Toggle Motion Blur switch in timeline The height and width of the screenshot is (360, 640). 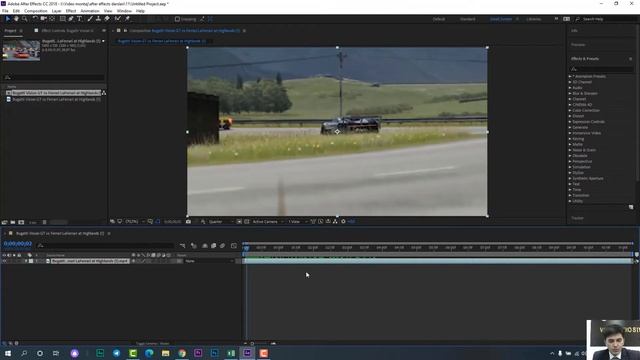tap(222, 246)
